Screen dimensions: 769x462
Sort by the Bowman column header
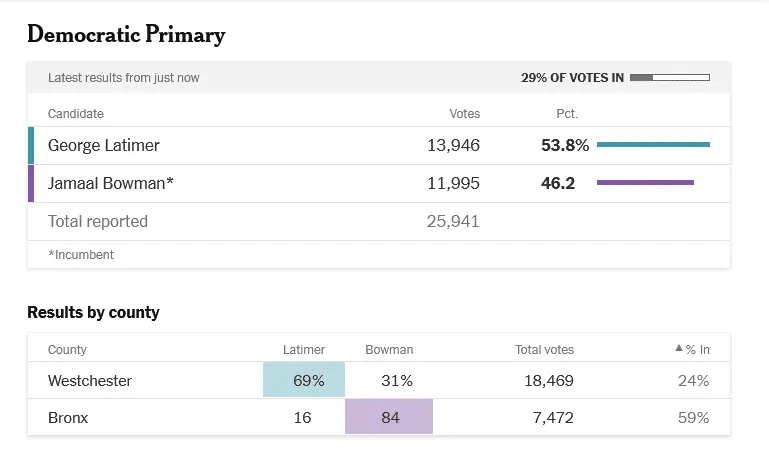389,350
